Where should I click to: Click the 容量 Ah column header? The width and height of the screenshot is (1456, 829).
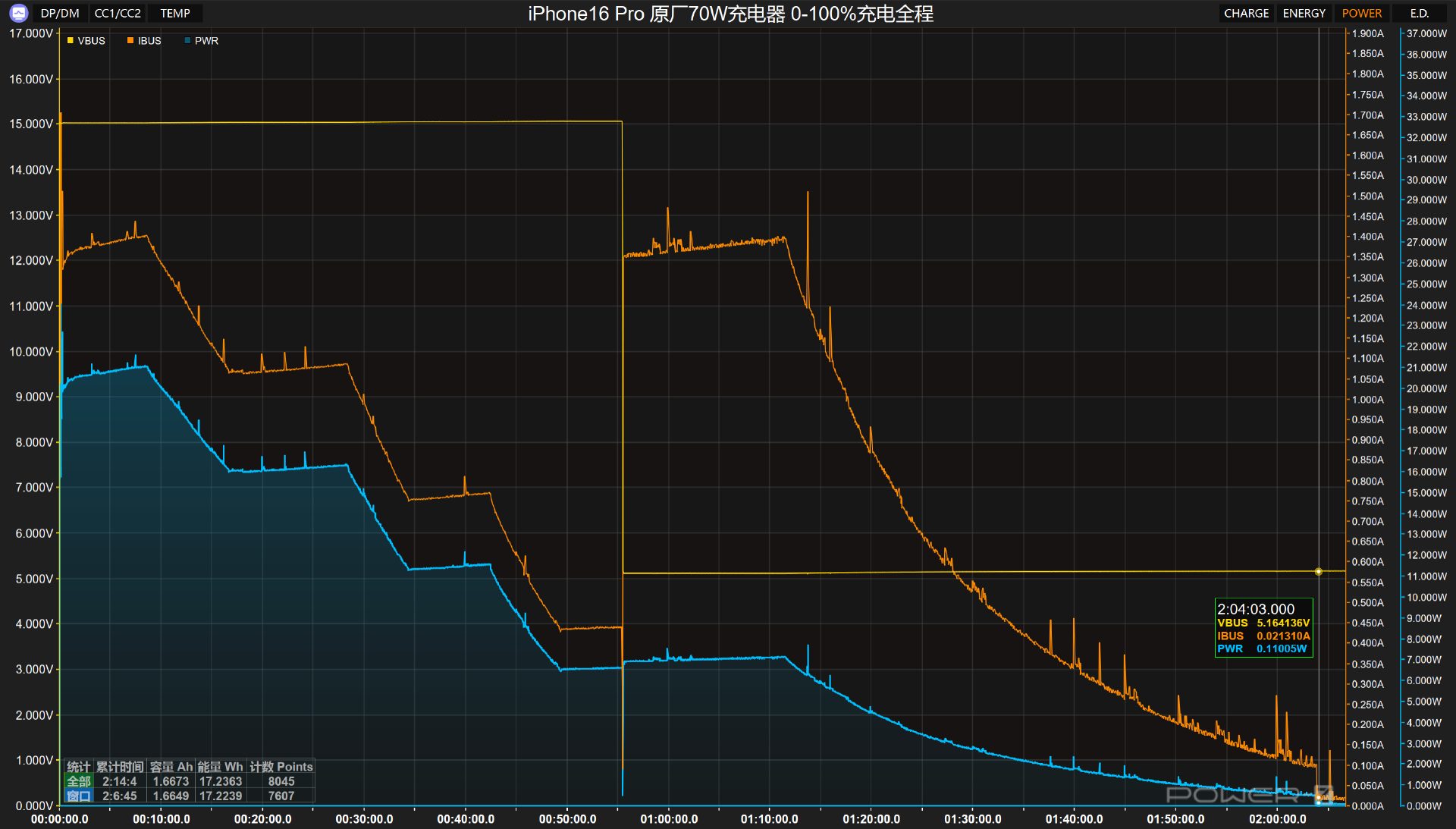click(x=171, y=767)
